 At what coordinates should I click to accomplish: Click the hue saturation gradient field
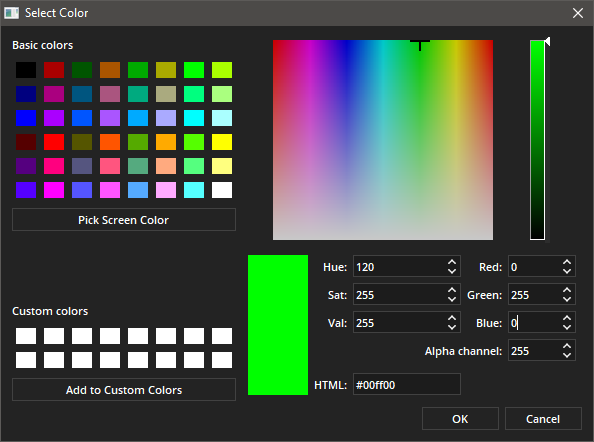click(x=383, y=140)
